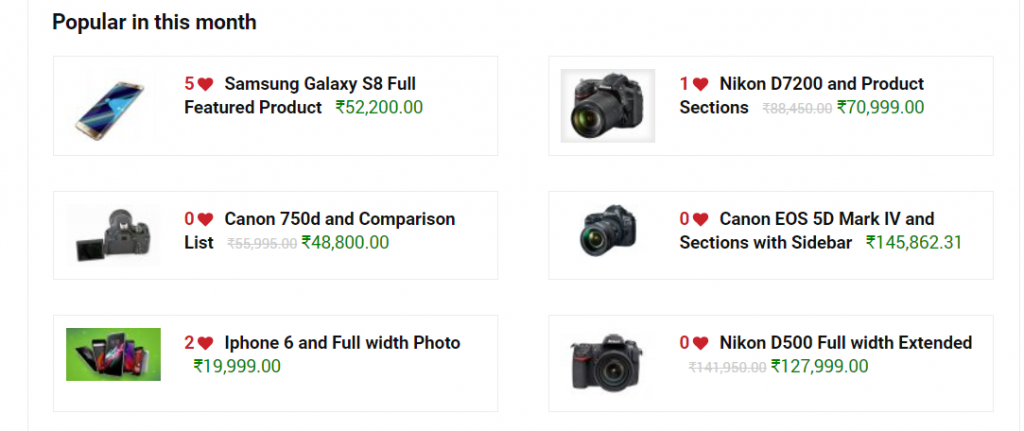
Task: View the Canon EOS 5D Mark IV image
Action: click(607, 231)
